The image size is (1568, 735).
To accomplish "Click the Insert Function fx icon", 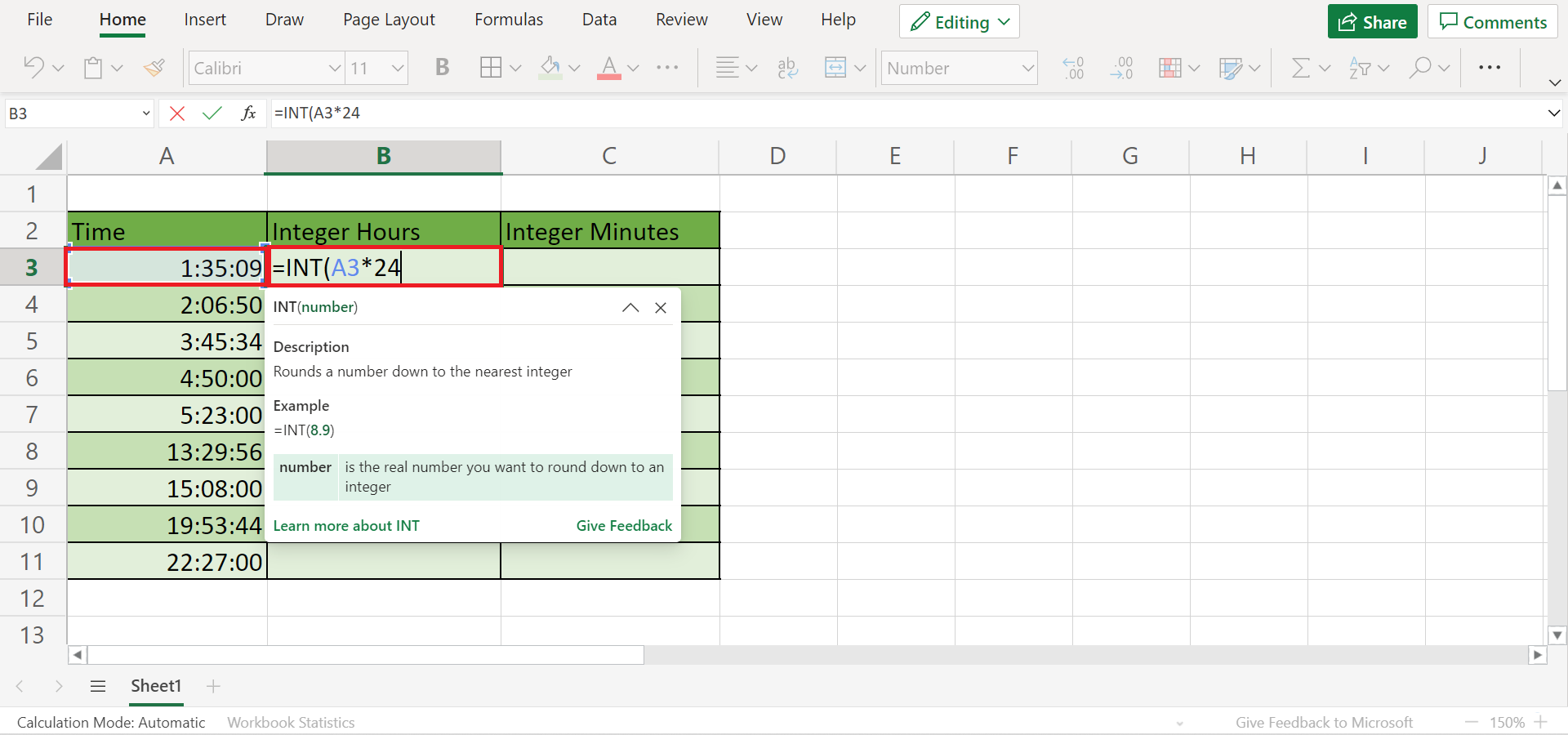I will click(x=248, y=114).
